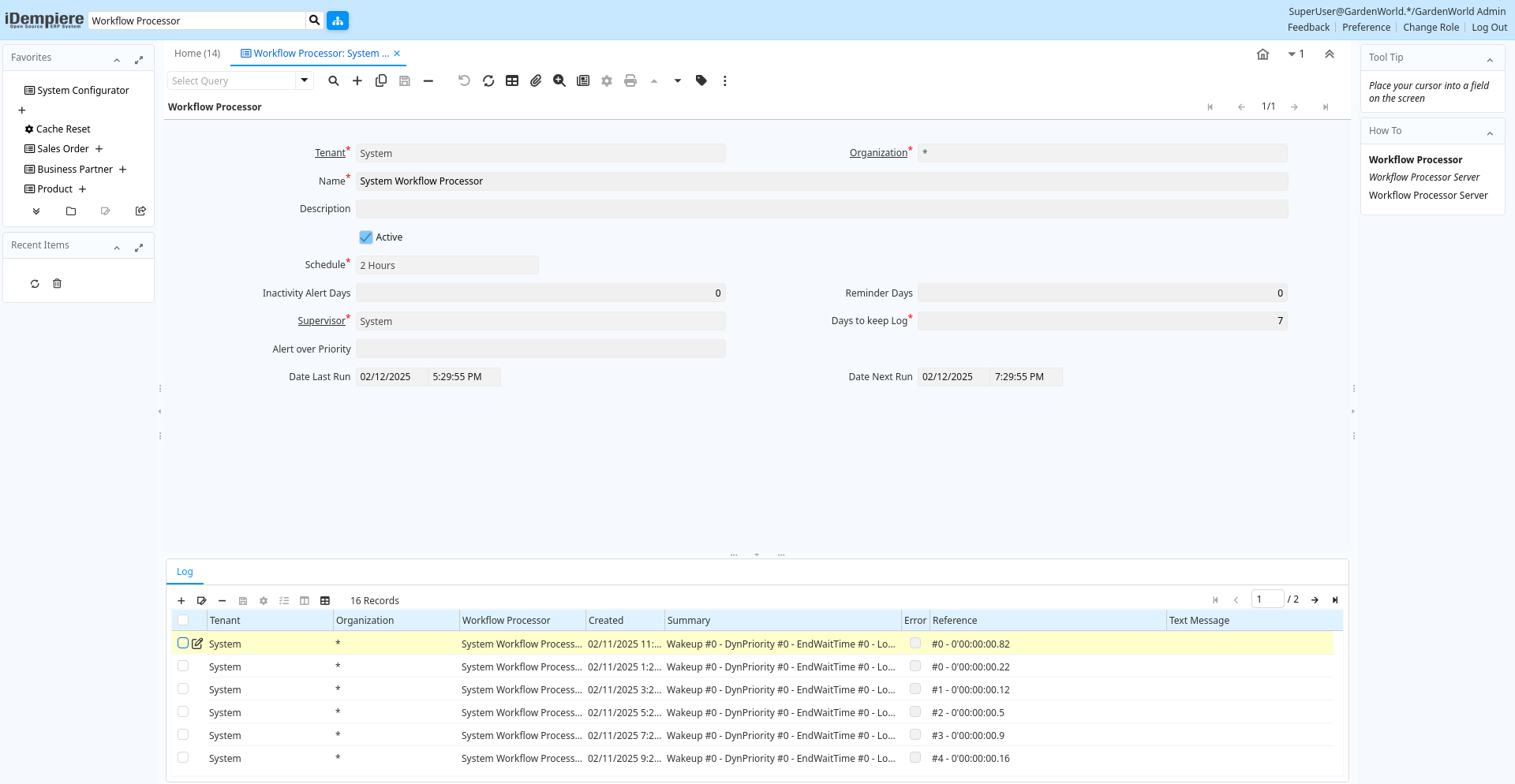Select checkbox of first log row
The width and height of the screenshot is (1515, 784).
[183, 644]
